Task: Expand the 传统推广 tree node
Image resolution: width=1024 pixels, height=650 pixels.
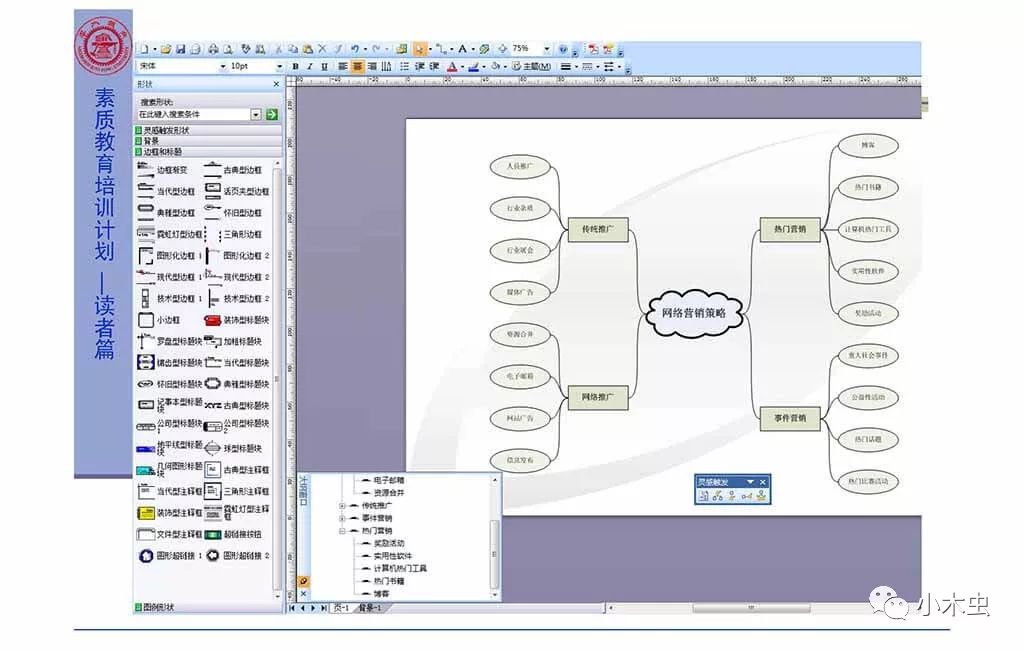Action: 342,505
